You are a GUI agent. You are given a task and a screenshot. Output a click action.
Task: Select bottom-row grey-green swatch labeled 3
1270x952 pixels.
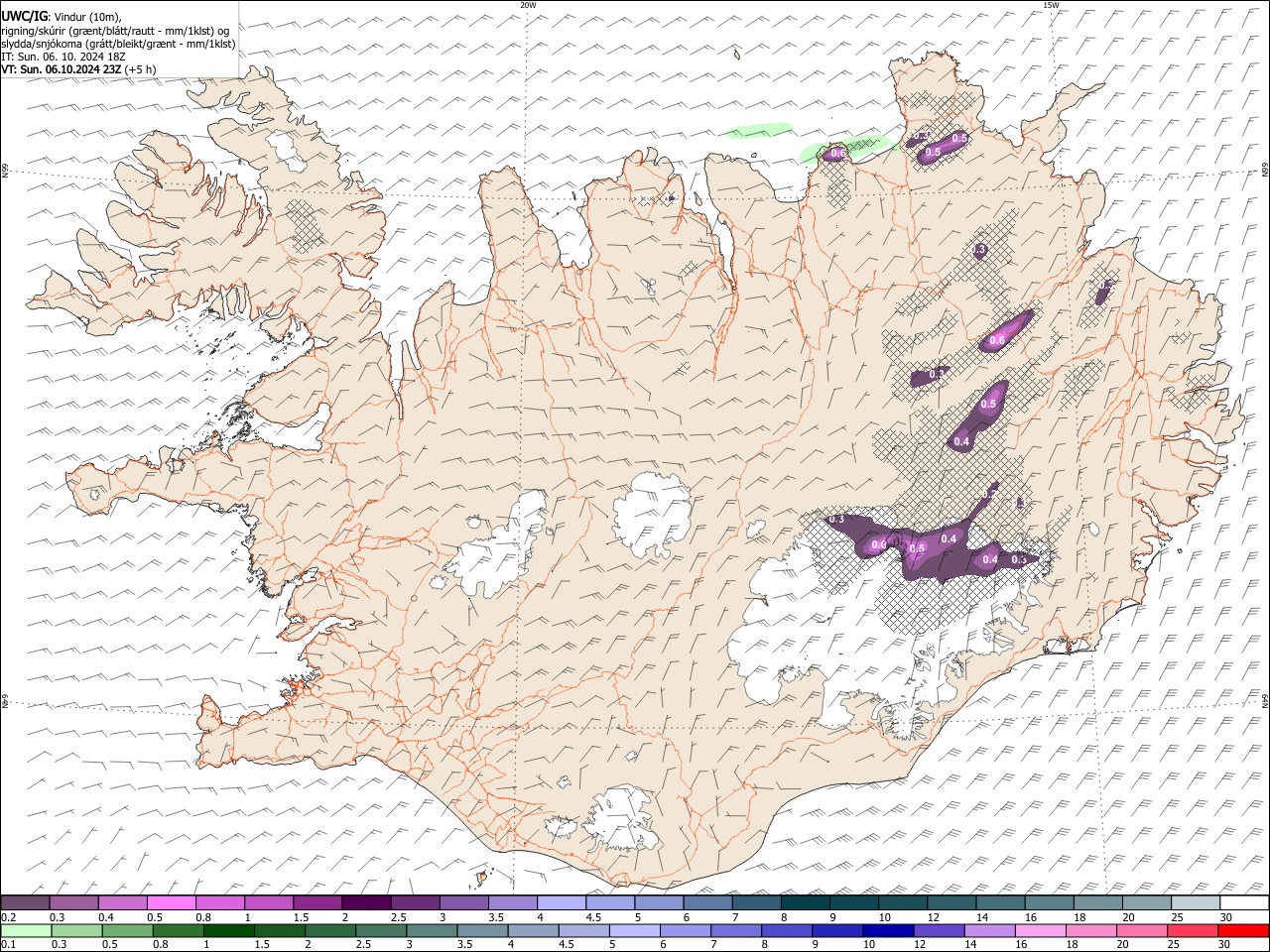pyautogui.click(x=432, y=930)
